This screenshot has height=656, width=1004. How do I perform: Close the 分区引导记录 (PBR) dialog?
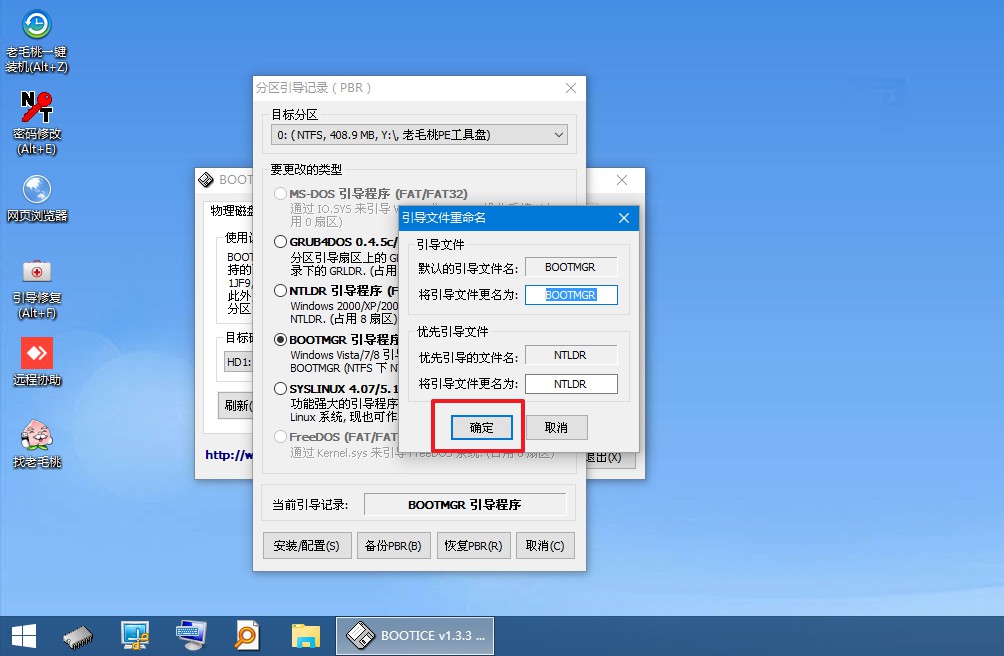[x=571, y=88]
